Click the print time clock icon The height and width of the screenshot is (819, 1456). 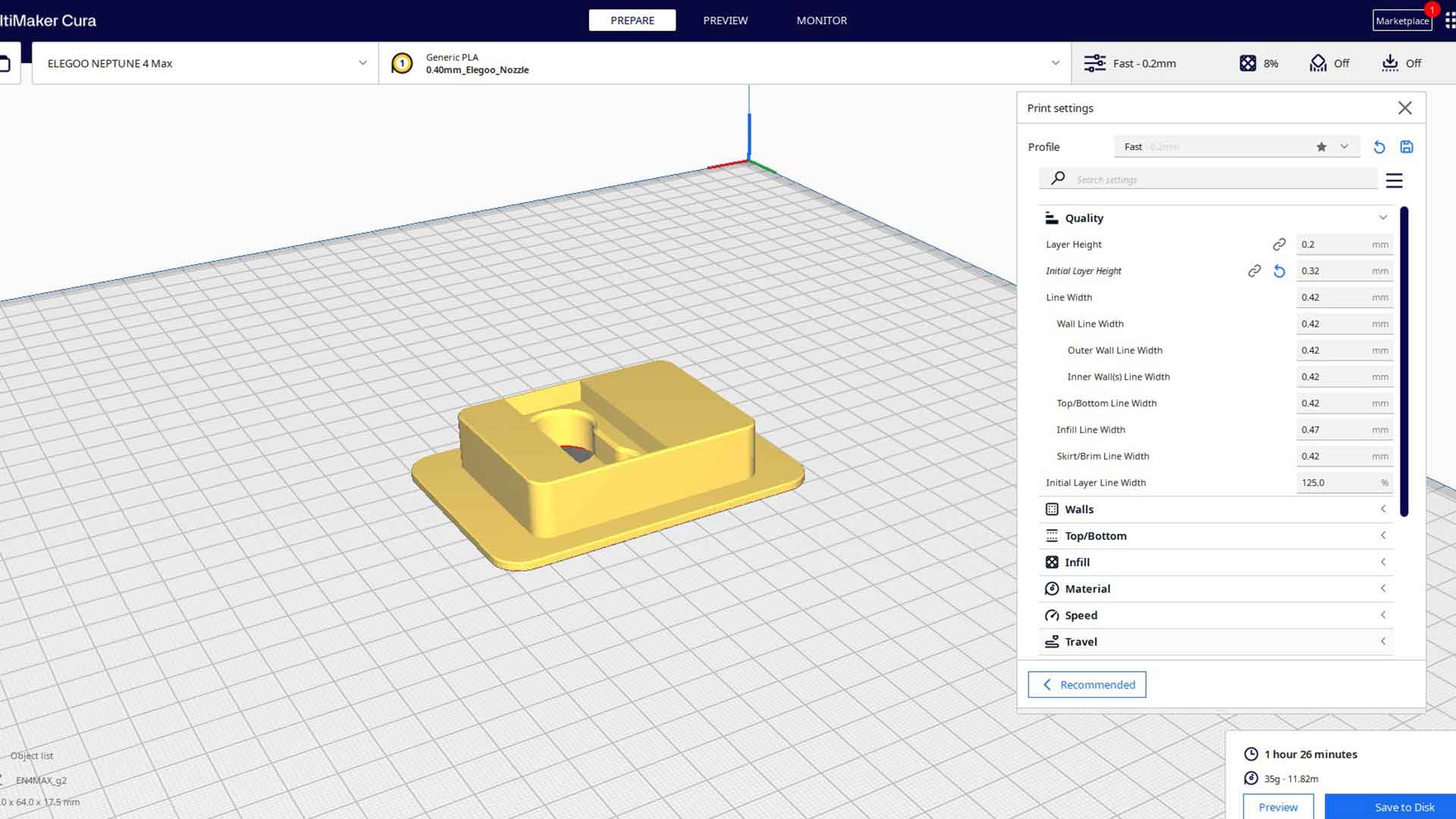[x=1251, y=755]
